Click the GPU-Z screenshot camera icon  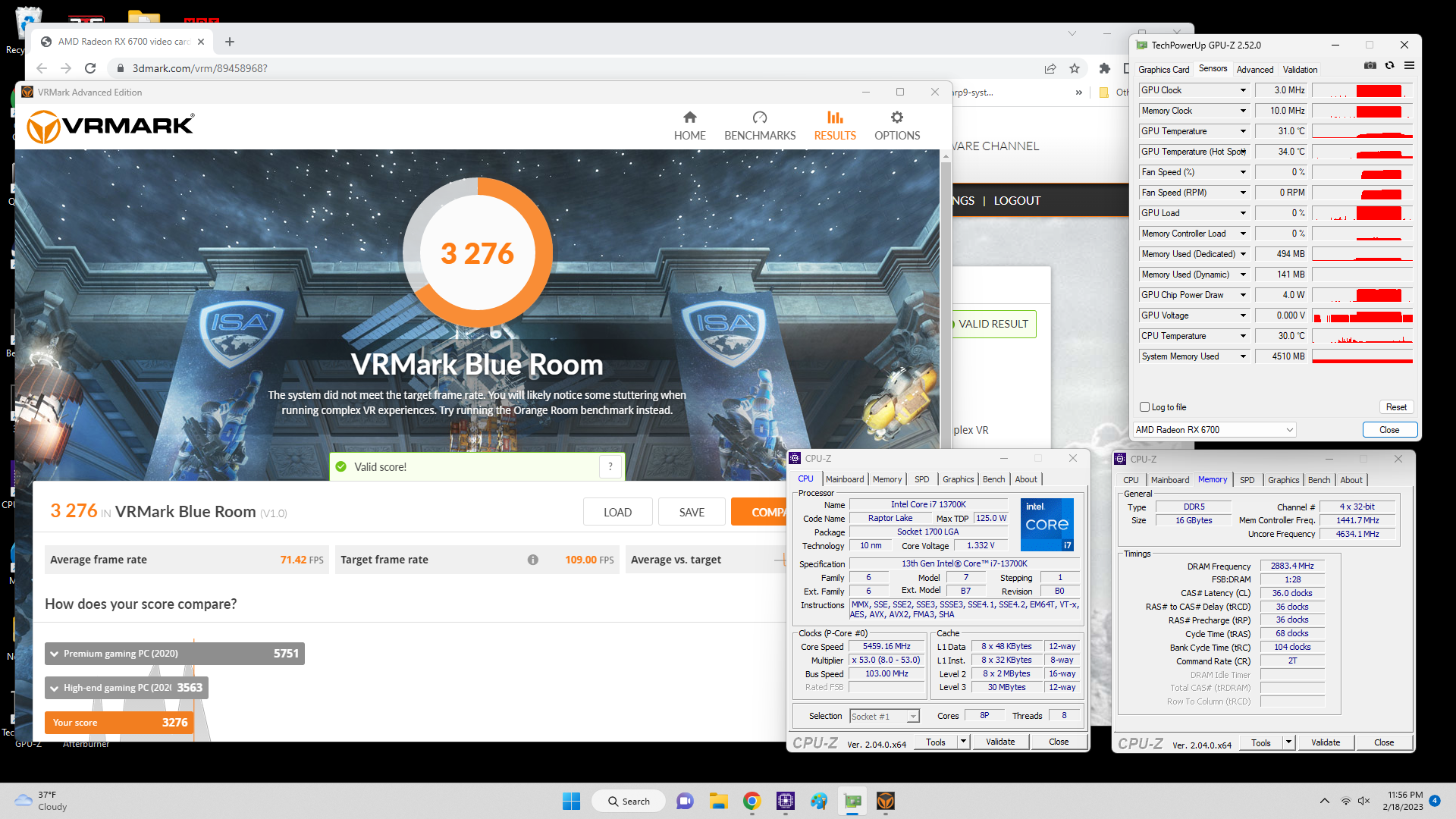pos(1370,66)
